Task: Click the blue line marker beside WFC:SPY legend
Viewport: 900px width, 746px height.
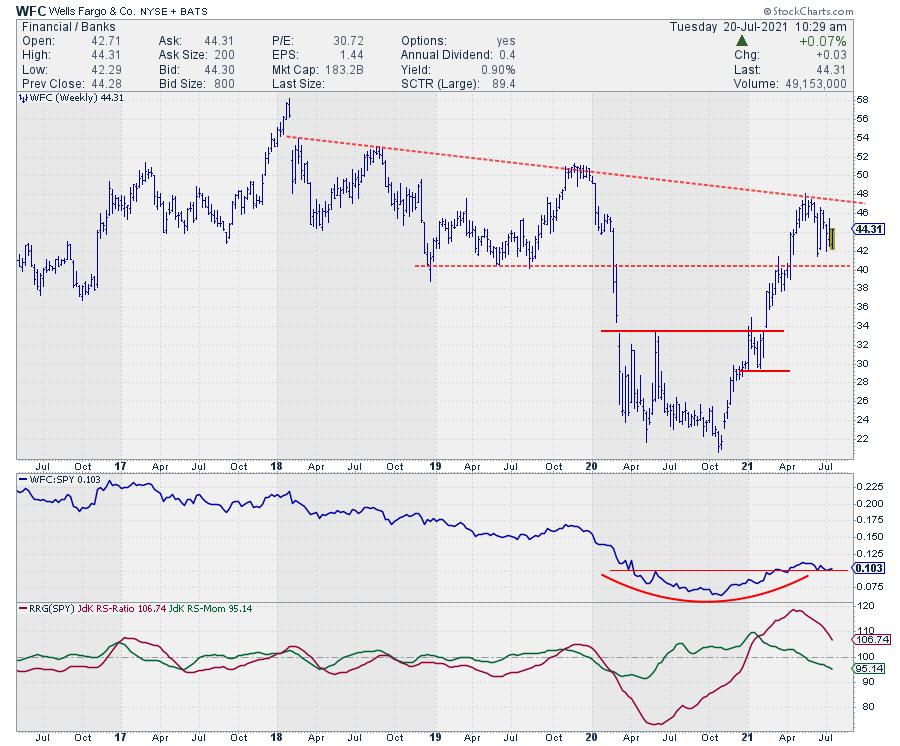Action: [20, 480]
